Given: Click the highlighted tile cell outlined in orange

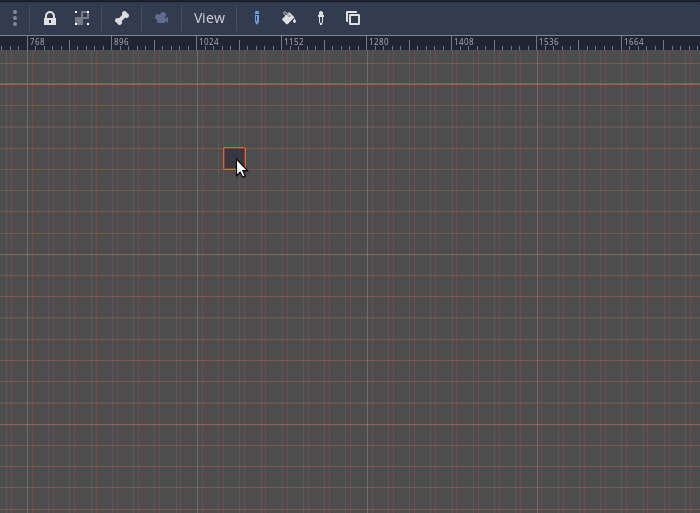Looking at the screenshot, I should coord(234,158).
